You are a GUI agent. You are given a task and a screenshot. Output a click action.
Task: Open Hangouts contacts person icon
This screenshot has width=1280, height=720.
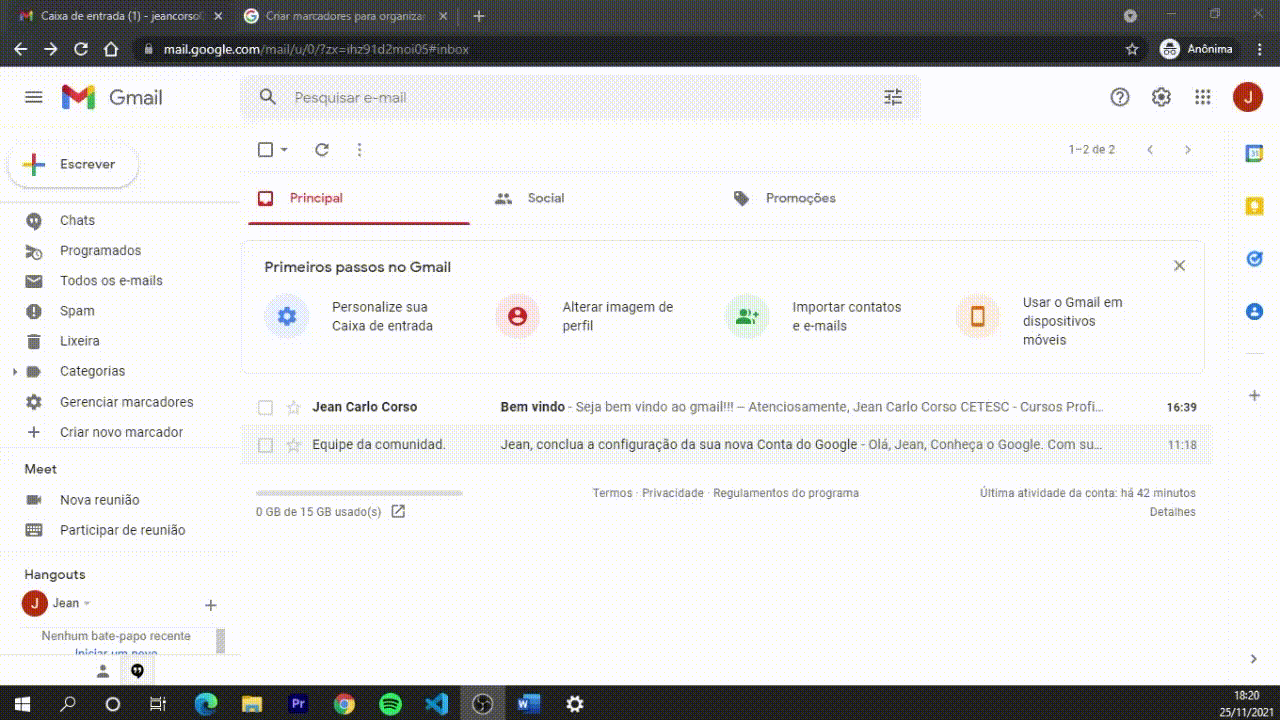tap(103, 671)
